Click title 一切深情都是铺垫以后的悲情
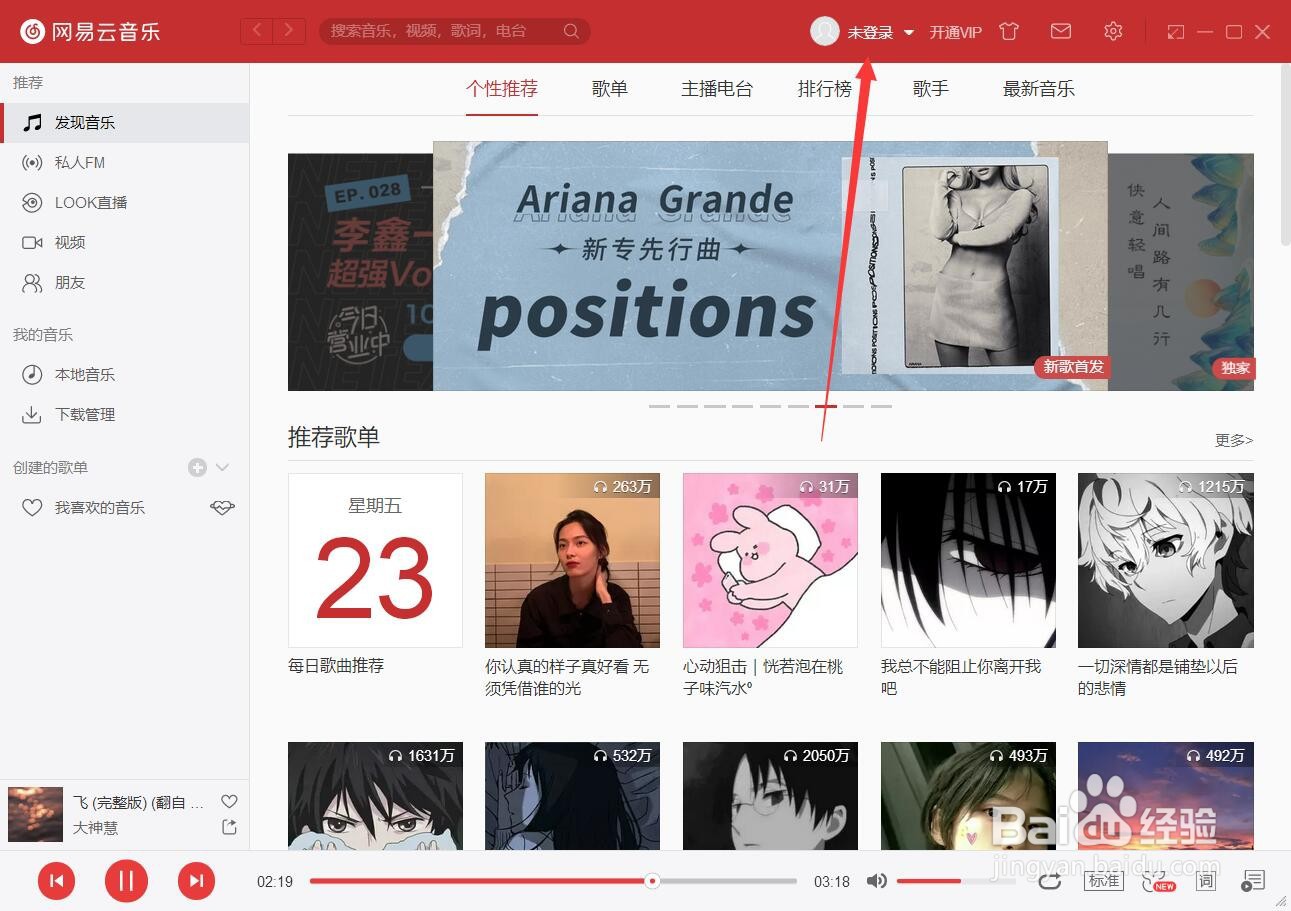 [x=1158, y=677]
